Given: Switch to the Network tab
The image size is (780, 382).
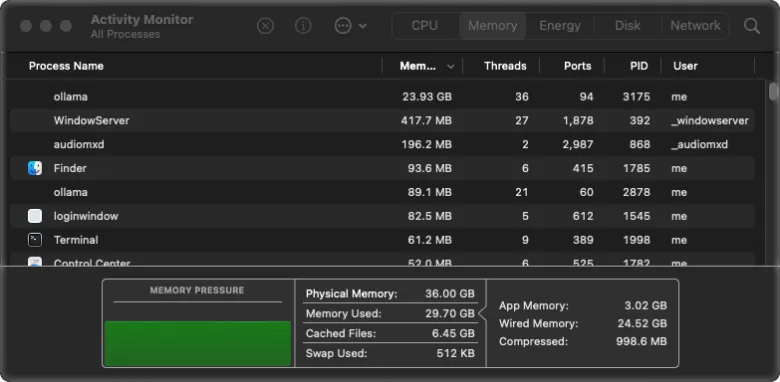Looking at the screenshot, I should (x=695, y=25).
